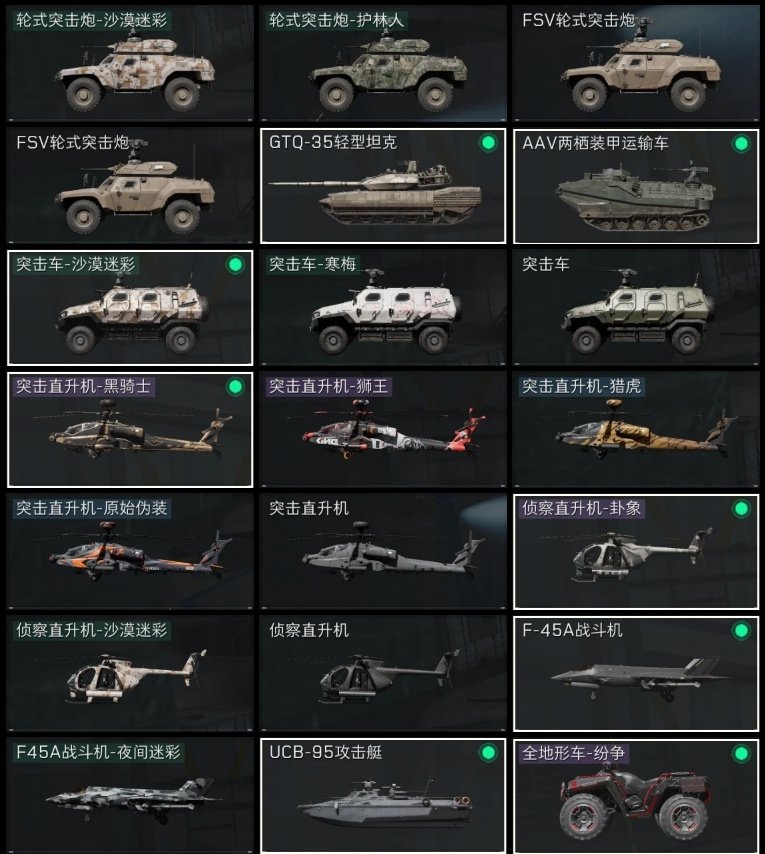The image size is (765, 854).
Task: Select the 突击直升机-狮王 helicopter skin
Action: (x=383, y=430)
